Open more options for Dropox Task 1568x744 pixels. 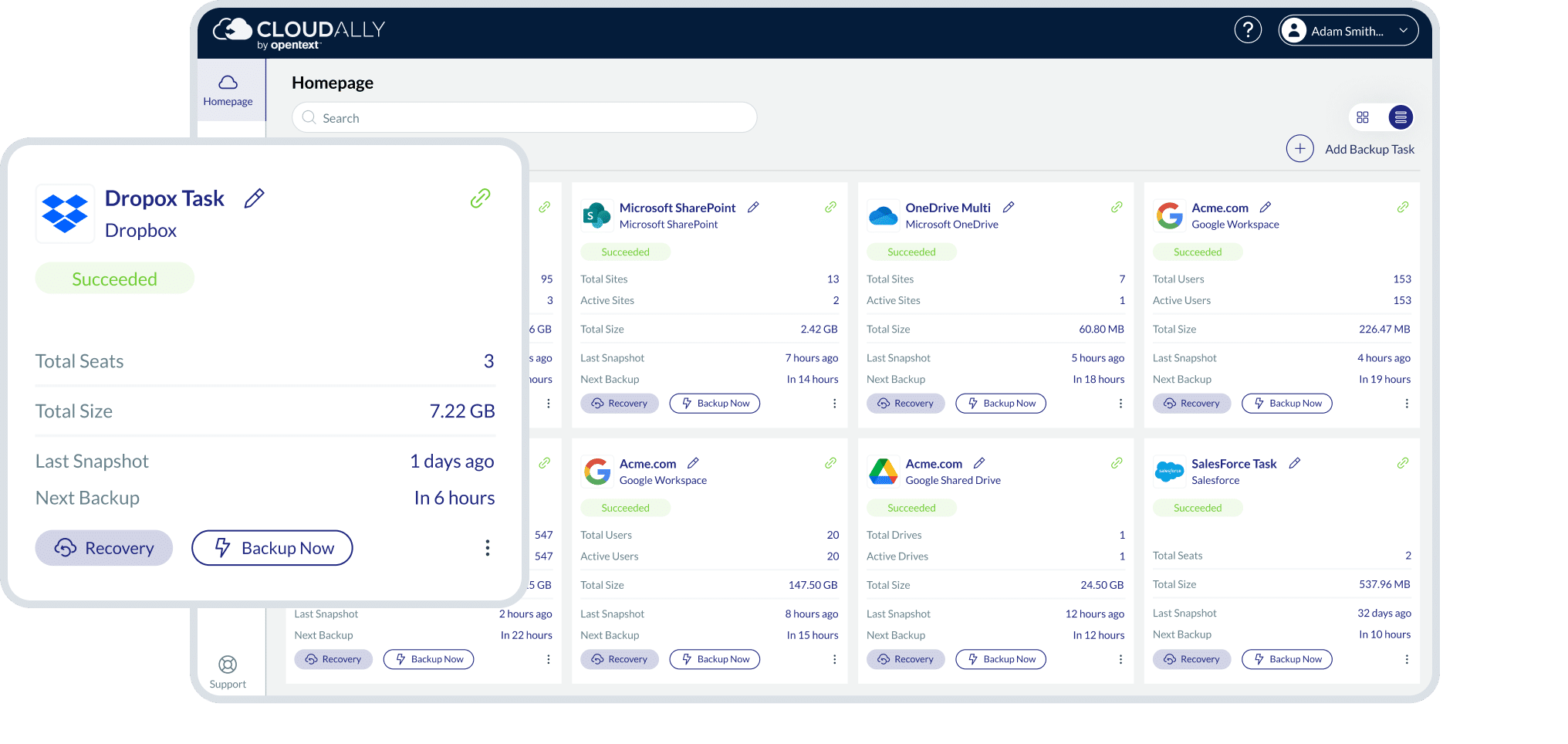point(487,548)
